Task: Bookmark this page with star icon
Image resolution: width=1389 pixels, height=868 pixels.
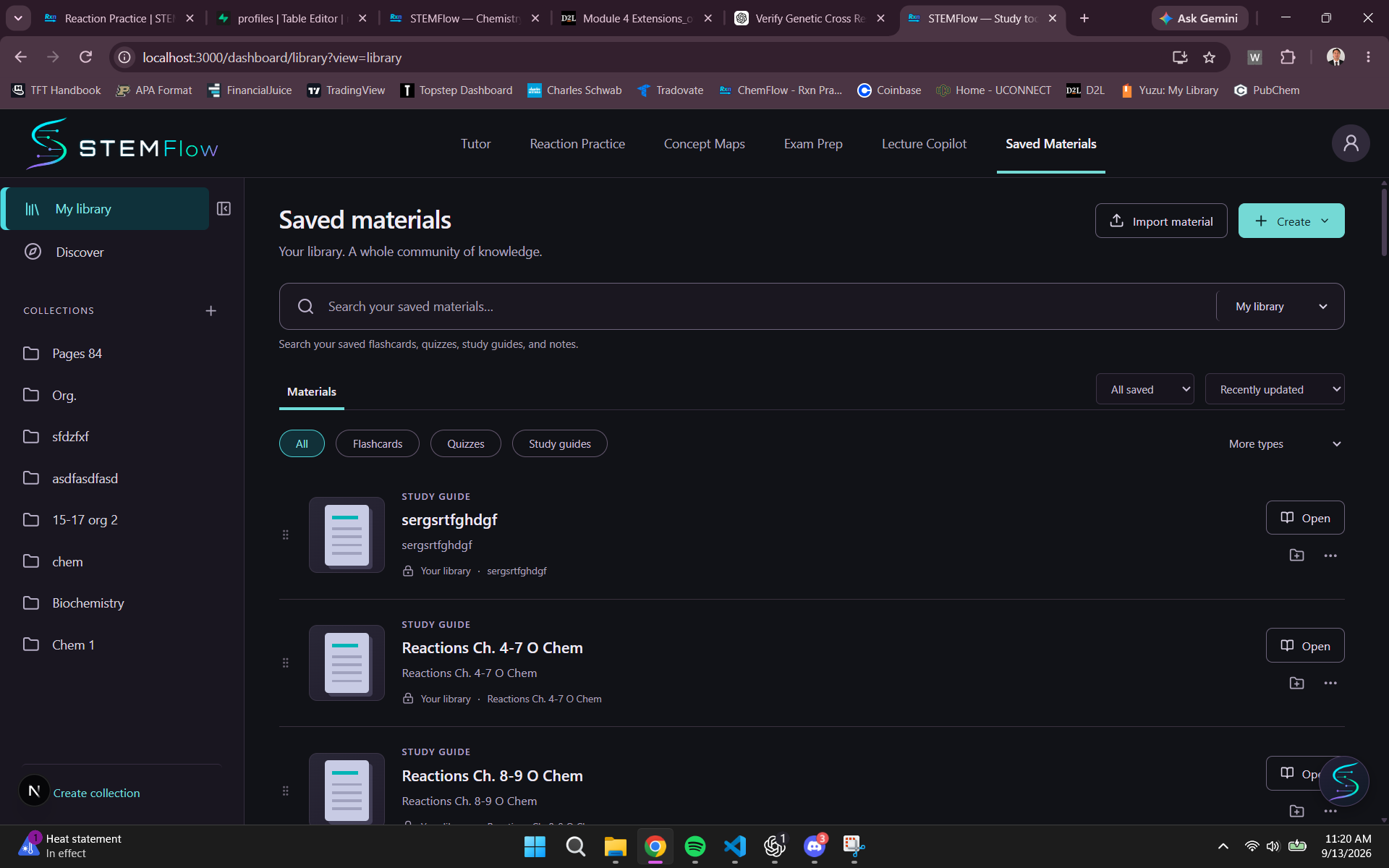Action: (x=1209, y=57)
